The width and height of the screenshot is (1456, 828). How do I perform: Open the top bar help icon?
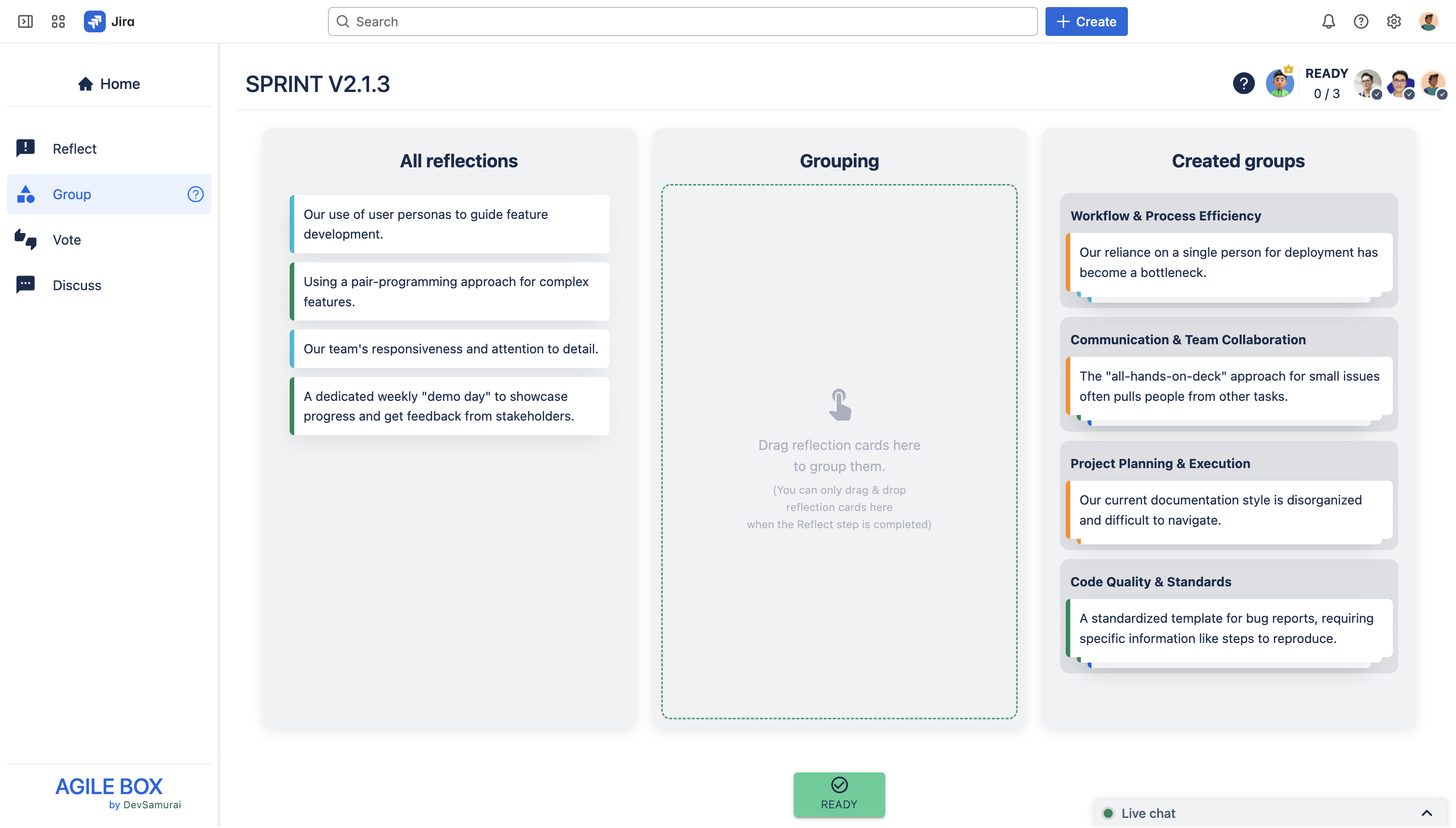coord(1360,22)
